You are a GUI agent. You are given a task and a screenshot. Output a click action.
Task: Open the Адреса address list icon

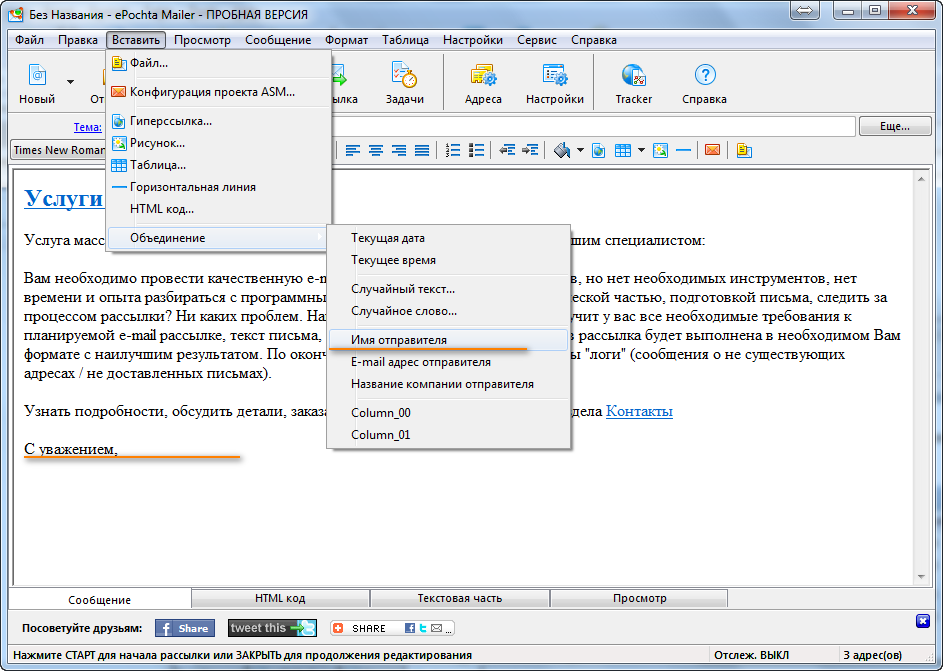tap(483, 75)
